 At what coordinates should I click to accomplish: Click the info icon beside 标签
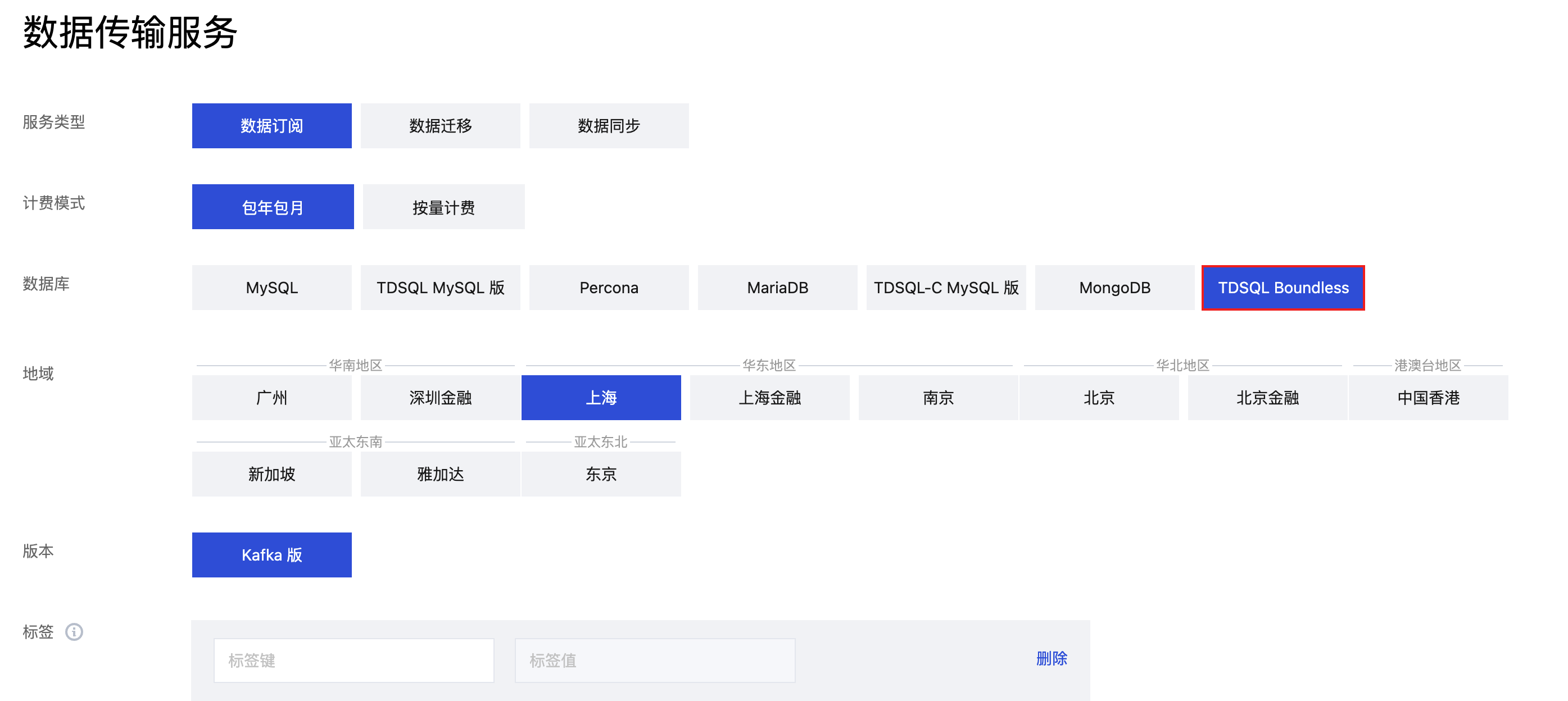pos(74,631)
